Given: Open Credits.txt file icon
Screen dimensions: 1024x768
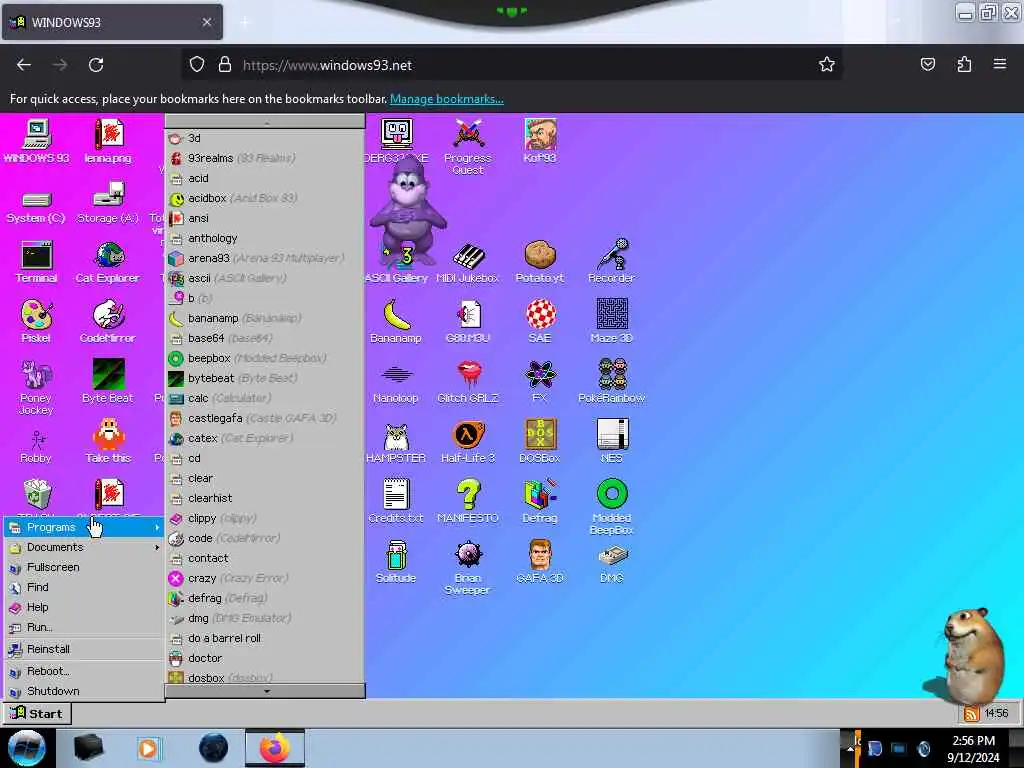Looking at the screenshot, I should coord(396,501).
